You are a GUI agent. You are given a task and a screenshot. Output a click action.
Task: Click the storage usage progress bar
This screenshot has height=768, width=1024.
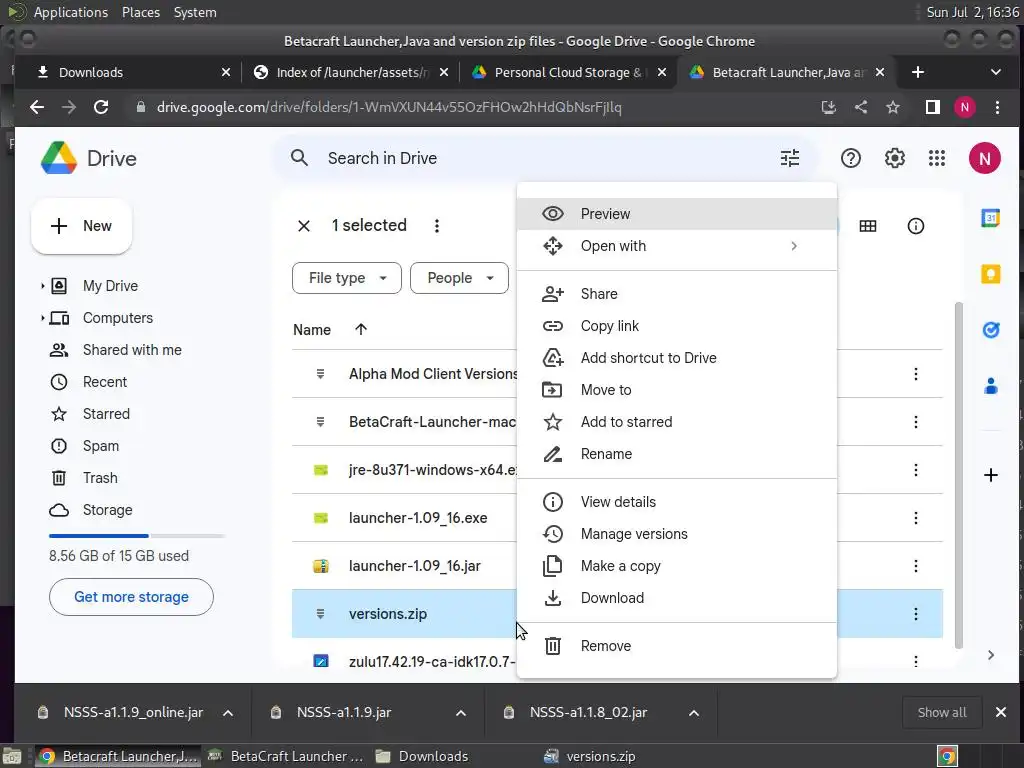pyautogui.click(x=137, y=536)
